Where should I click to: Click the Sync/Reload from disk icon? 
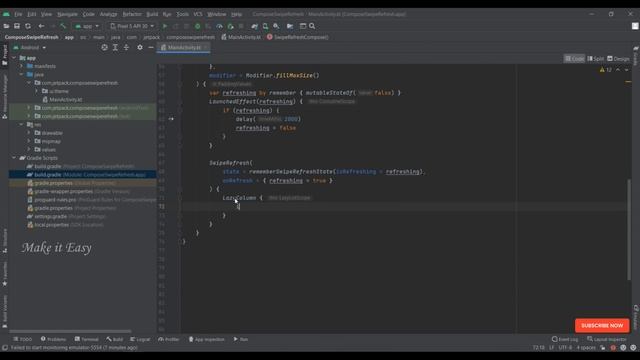point(28,26)
